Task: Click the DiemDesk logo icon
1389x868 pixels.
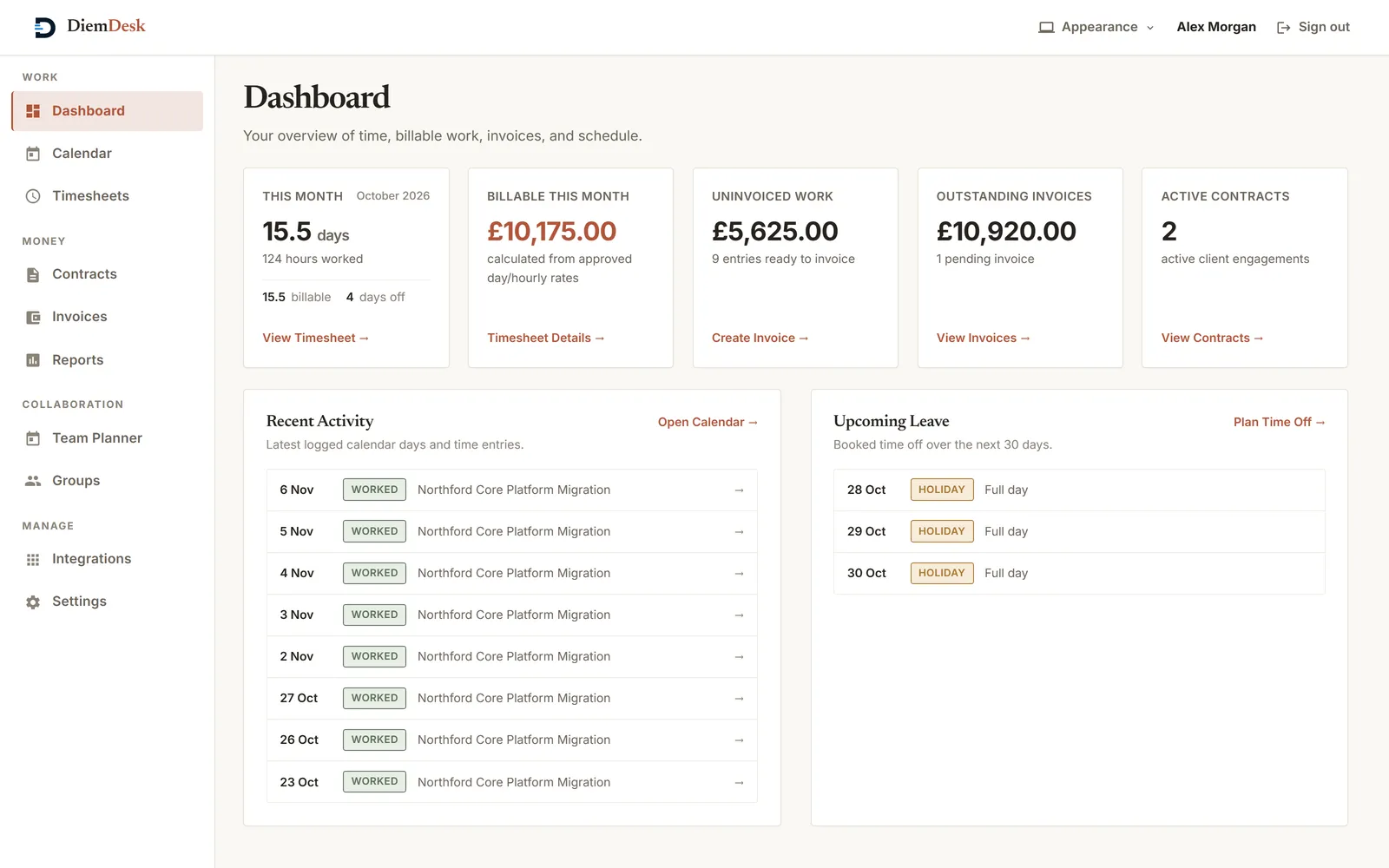Action: click(45, 27)
